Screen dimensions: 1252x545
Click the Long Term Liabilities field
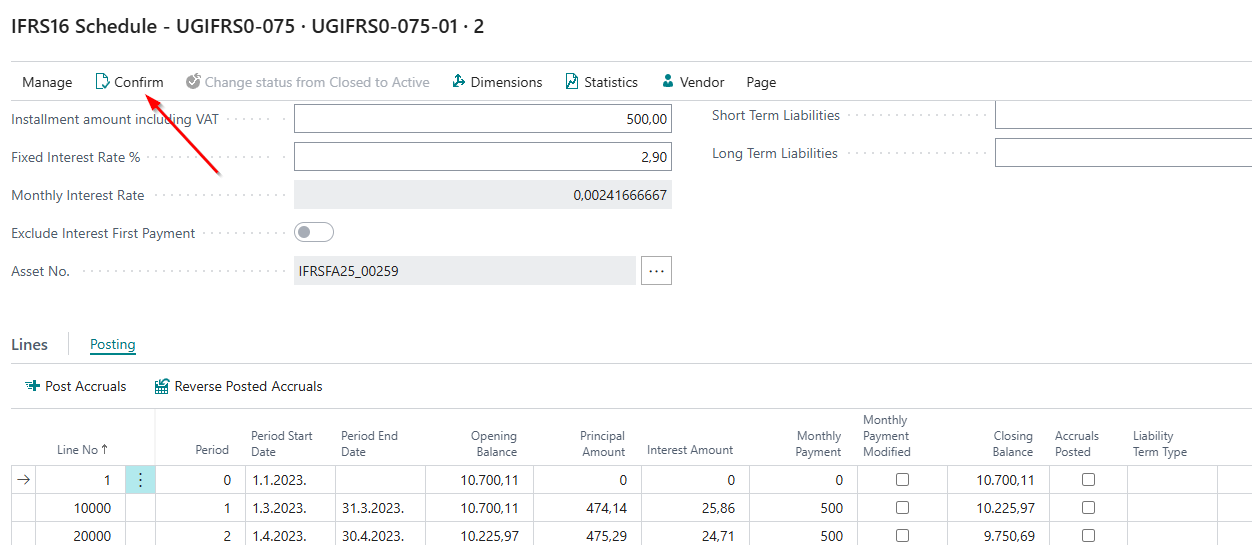(1123, 153)
